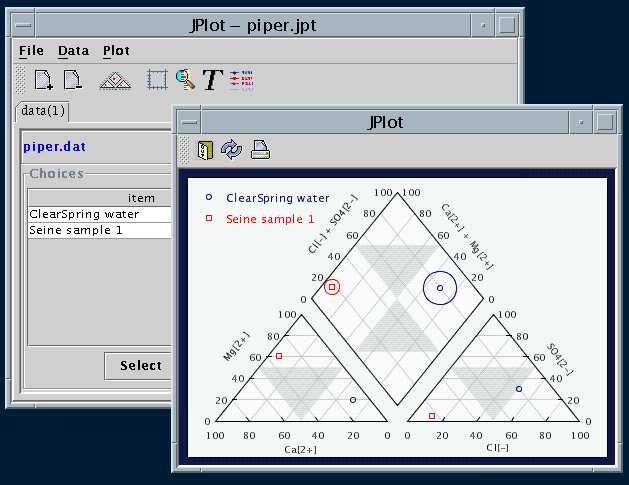Click the piper.dat file name

click(x=55, y=147)
